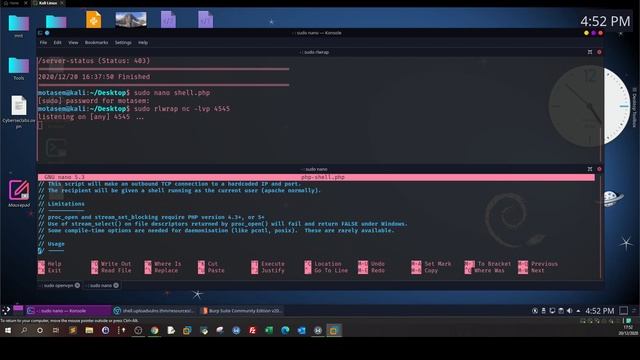This screenshot has width=640, height=360.
Task: Toggle the blue pin dot in the Konsole title bar
Action: tap(47, 33)
